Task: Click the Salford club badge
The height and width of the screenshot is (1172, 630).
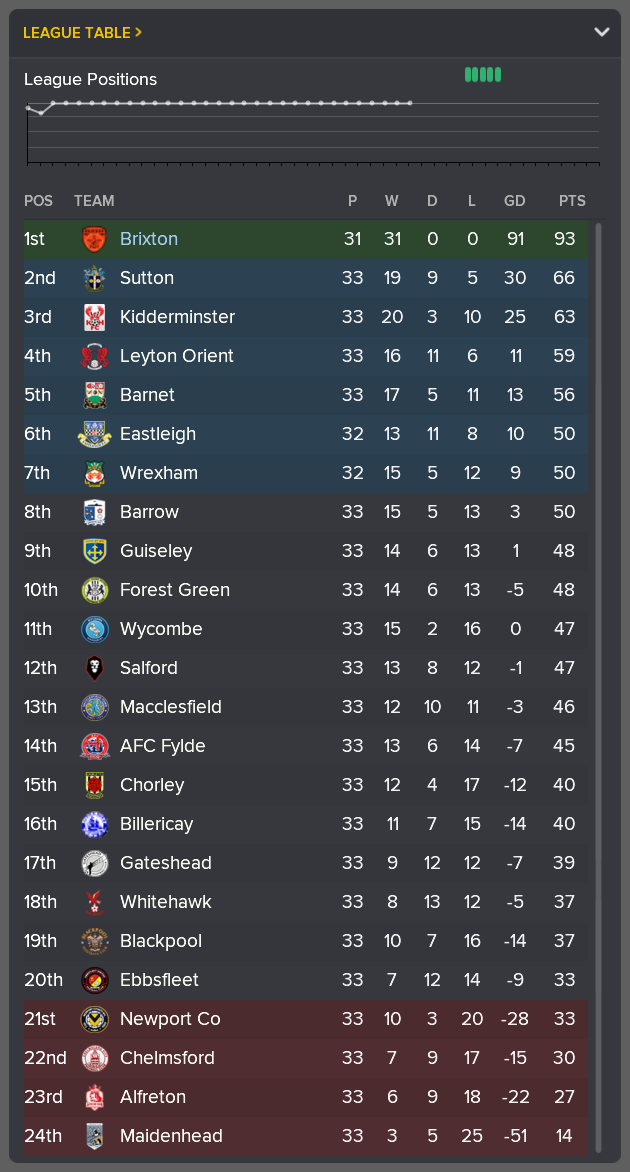Action: pyautogui.click(x=94, y=668)
